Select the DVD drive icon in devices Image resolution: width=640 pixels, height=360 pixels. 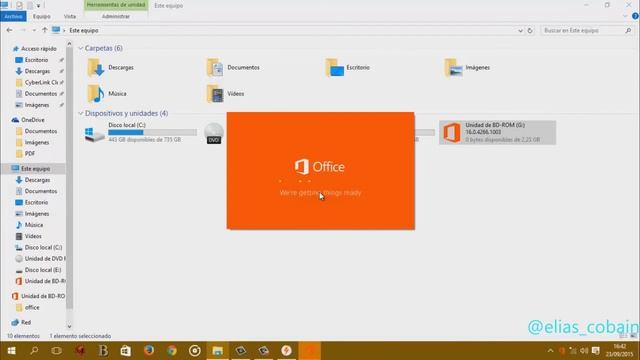click(214, 133)
